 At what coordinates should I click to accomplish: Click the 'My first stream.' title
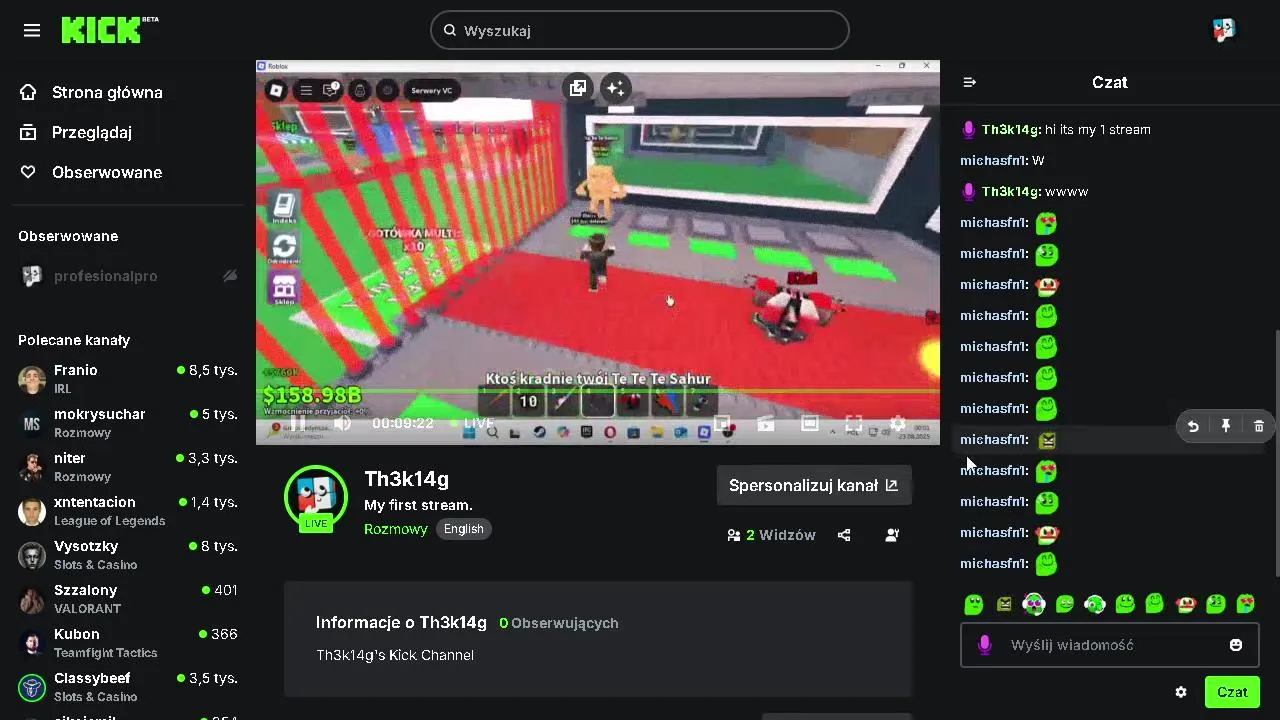418,505
